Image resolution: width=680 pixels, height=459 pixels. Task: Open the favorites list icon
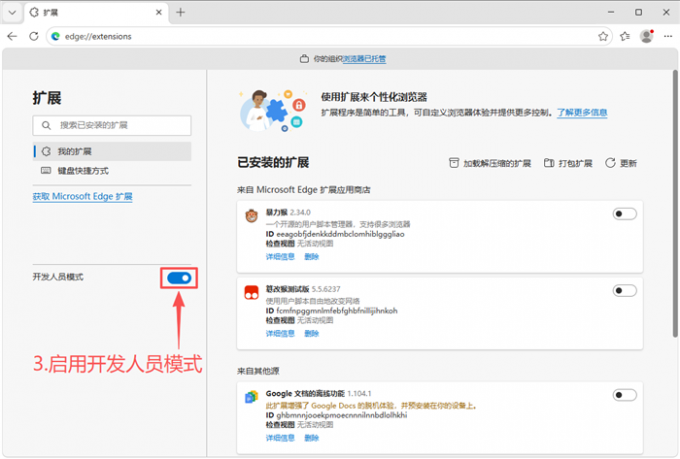coord(624,36)
